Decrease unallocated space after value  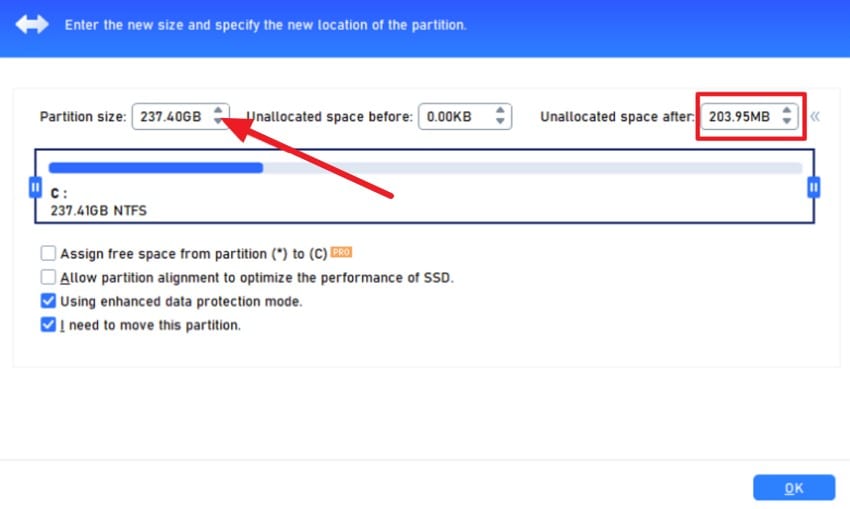pos(787,122)
